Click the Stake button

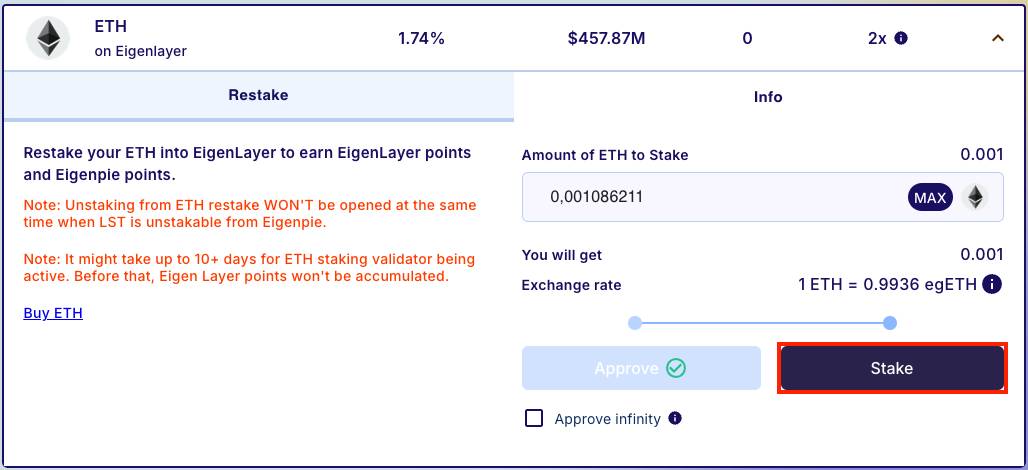892,368
